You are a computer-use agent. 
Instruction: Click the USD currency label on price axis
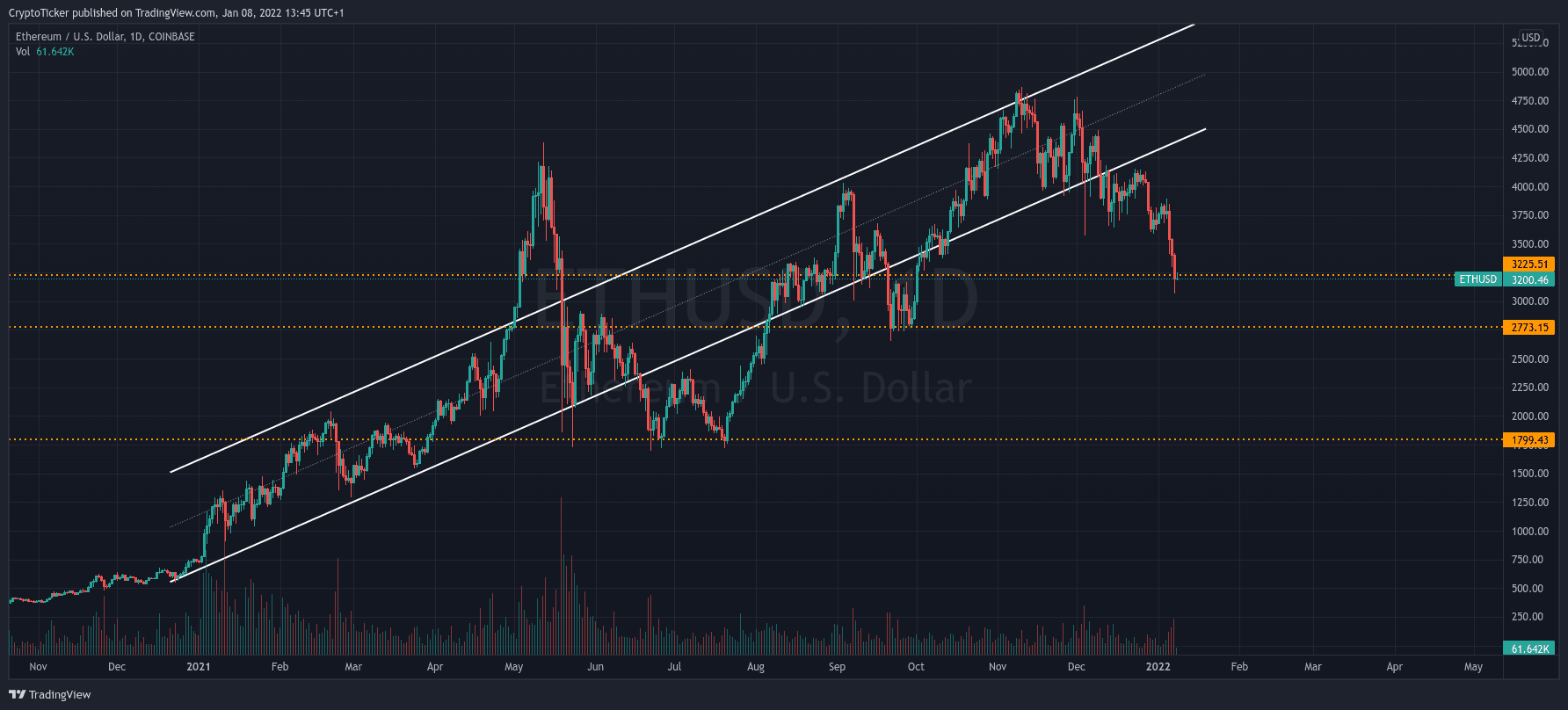1531,38
